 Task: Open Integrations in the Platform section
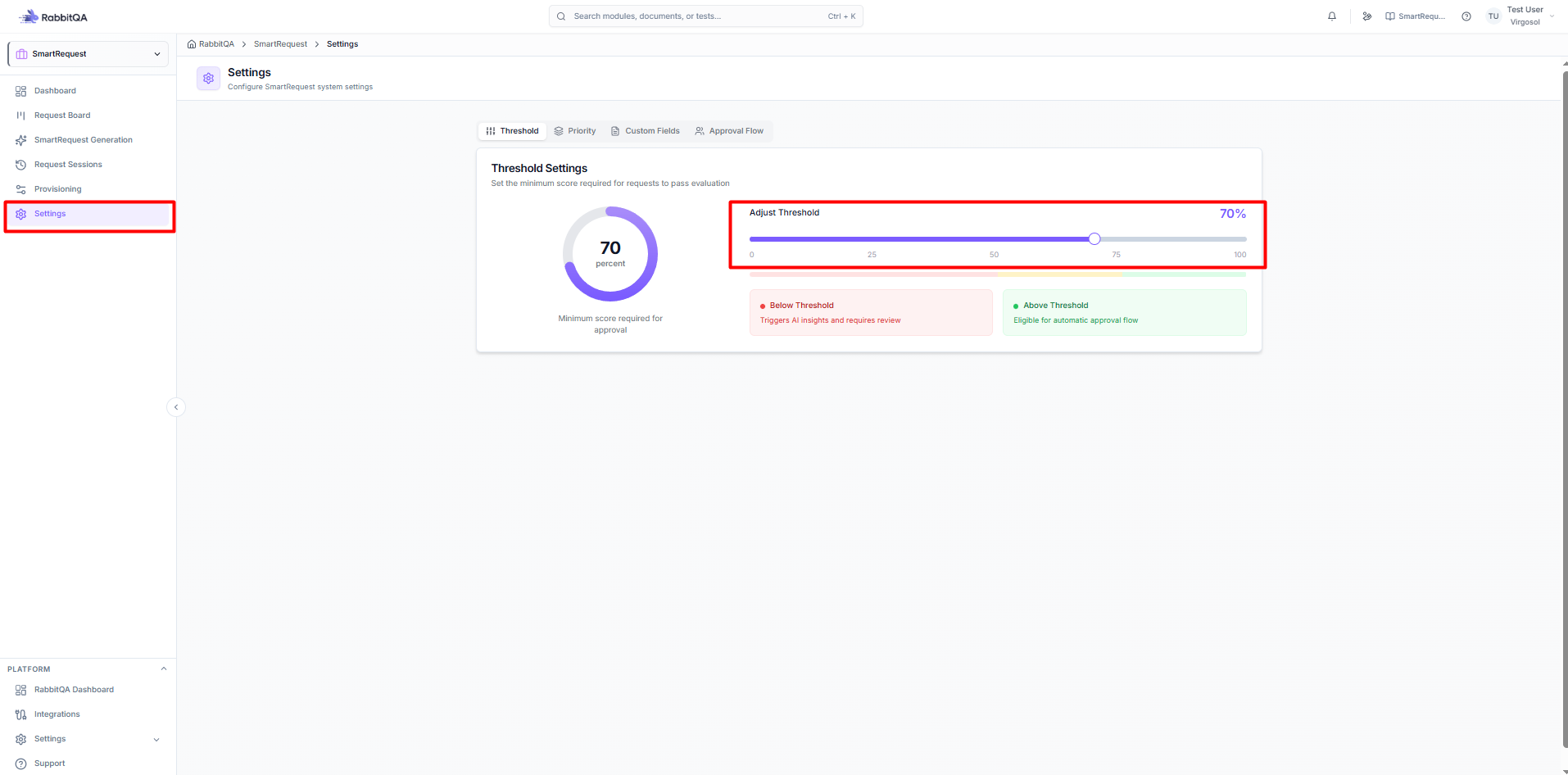click(x=88, y=714)
